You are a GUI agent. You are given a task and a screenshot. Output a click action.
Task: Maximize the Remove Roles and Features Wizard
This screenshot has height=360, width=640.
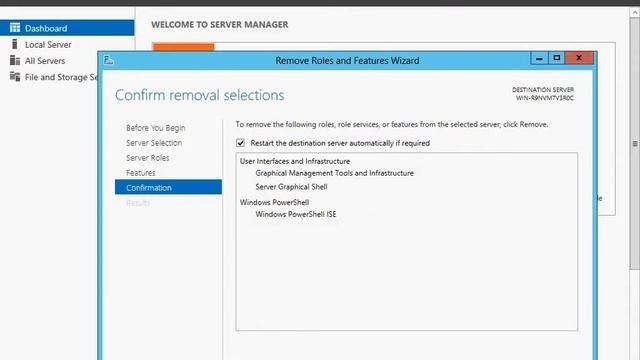click(556, 58)
